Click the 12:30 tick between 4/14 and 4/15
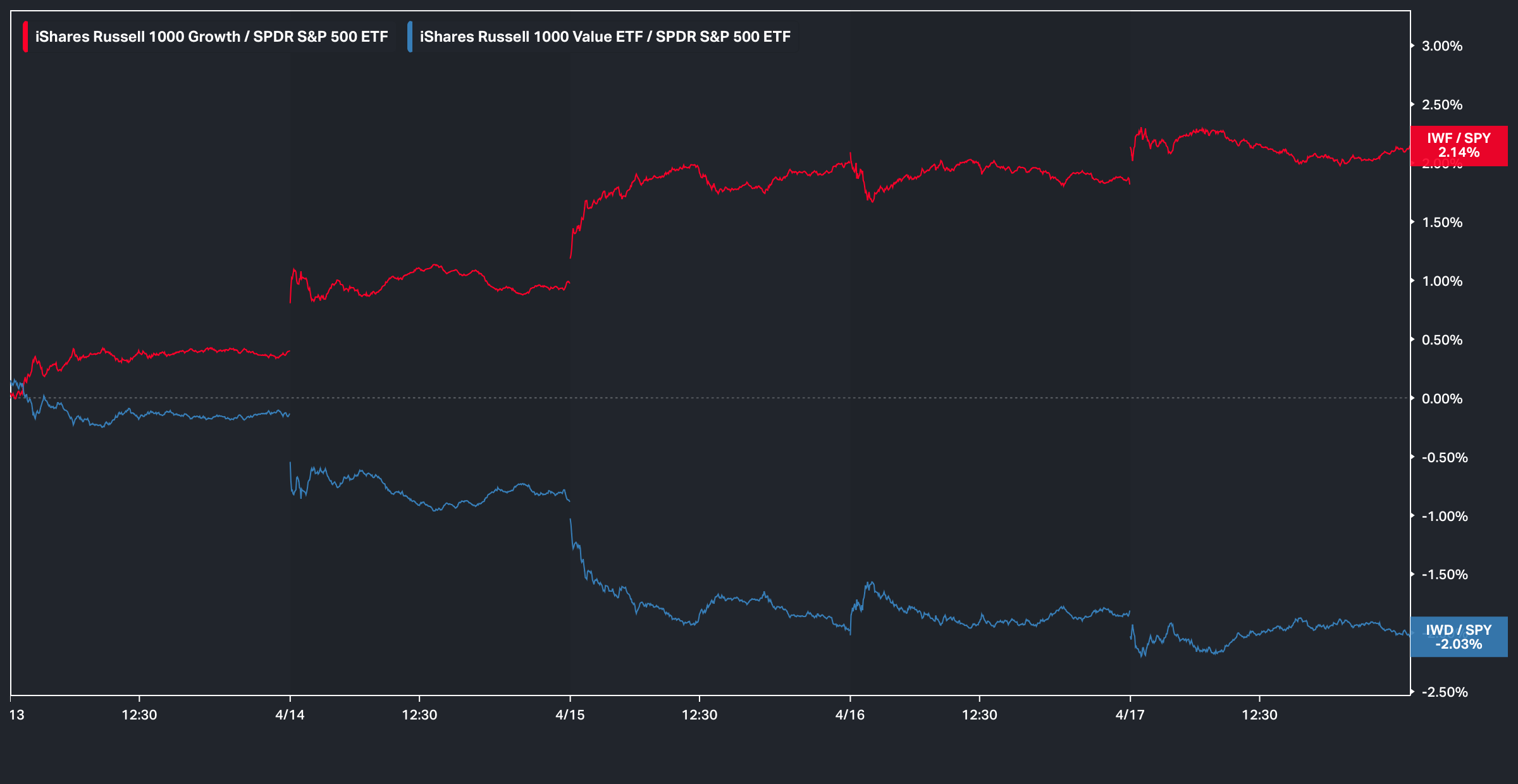This screenshot has width=1518, height=784. (x=419, y=715)
